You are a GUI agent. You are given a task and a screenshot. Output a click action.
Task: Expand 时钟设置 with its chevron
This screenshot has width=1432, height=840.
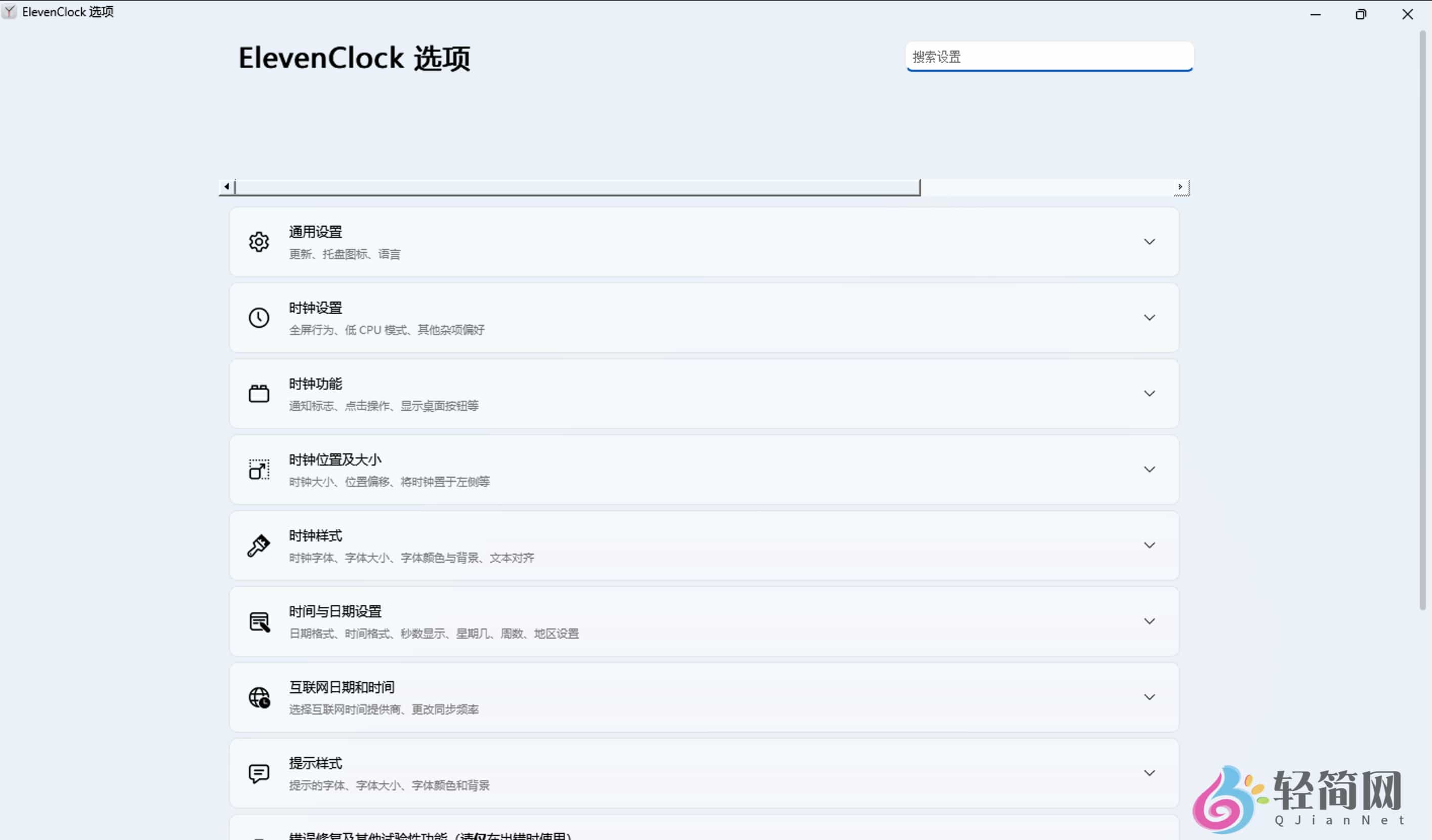click(x=1149, y=318)
